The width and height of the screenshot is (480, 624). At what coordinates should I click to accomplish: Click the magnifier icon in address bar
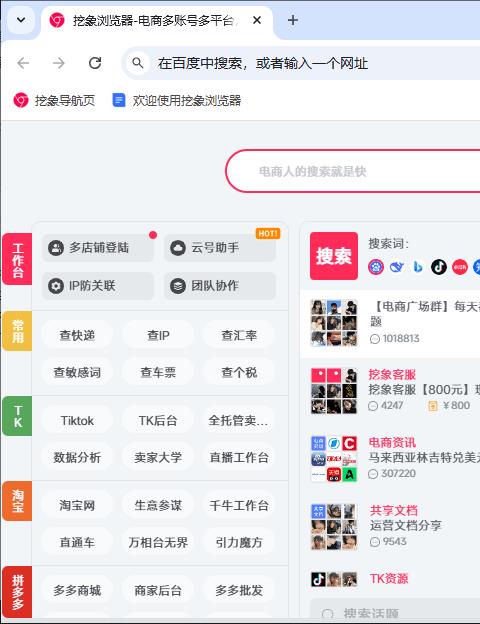(x=138, y=63)
